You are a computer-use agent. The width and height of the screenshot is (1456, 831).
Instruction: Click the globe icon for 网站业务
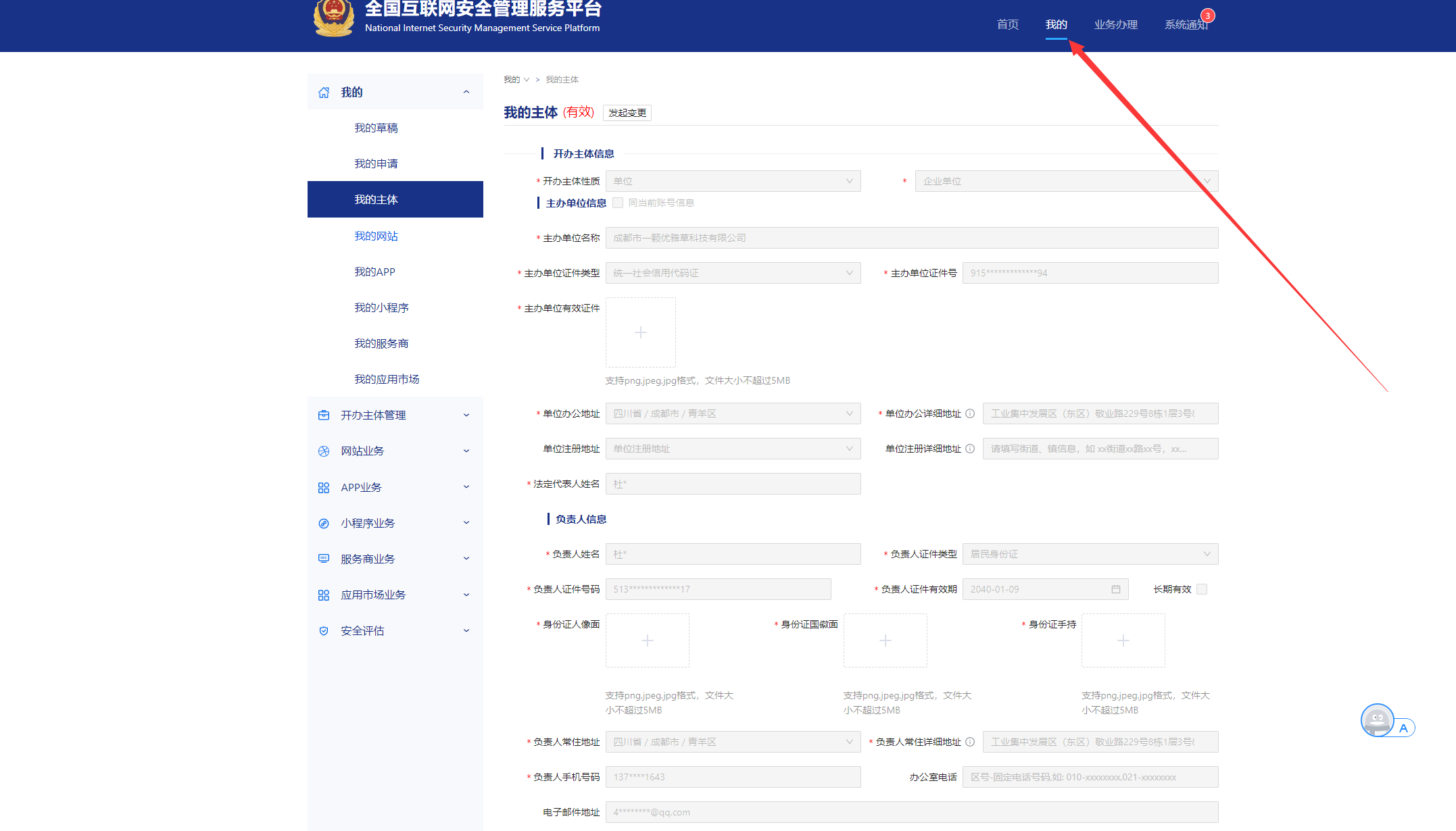[x=324, y=451]
